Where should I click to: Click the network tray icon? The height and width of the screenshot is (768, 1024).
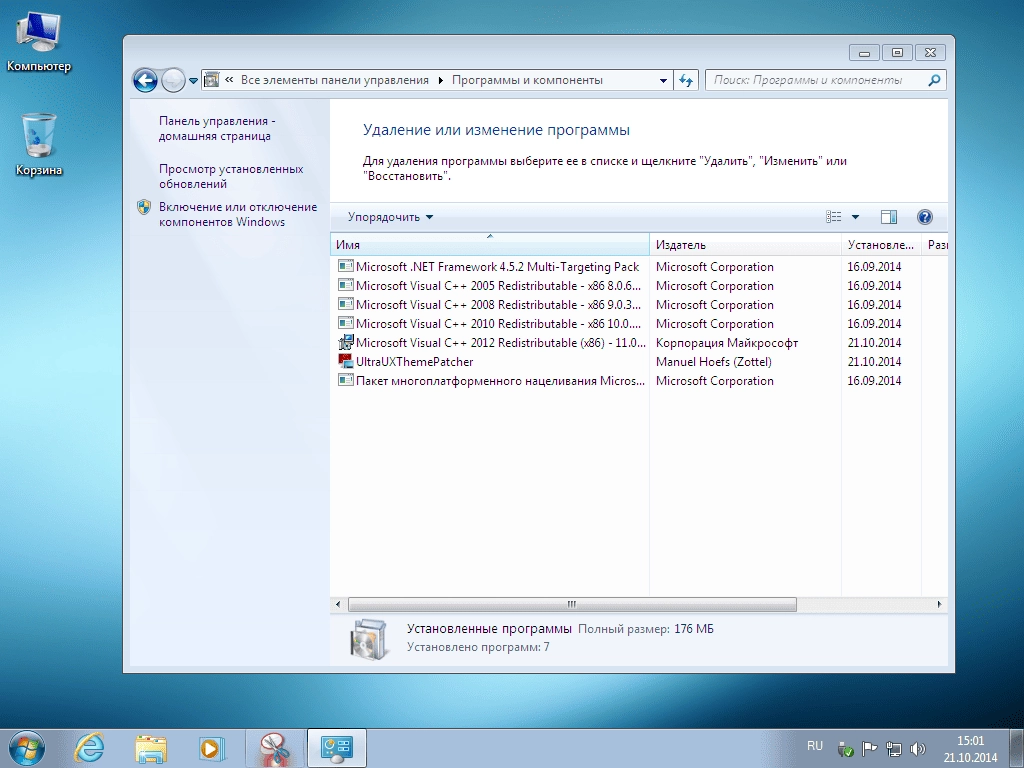point(893,748)
